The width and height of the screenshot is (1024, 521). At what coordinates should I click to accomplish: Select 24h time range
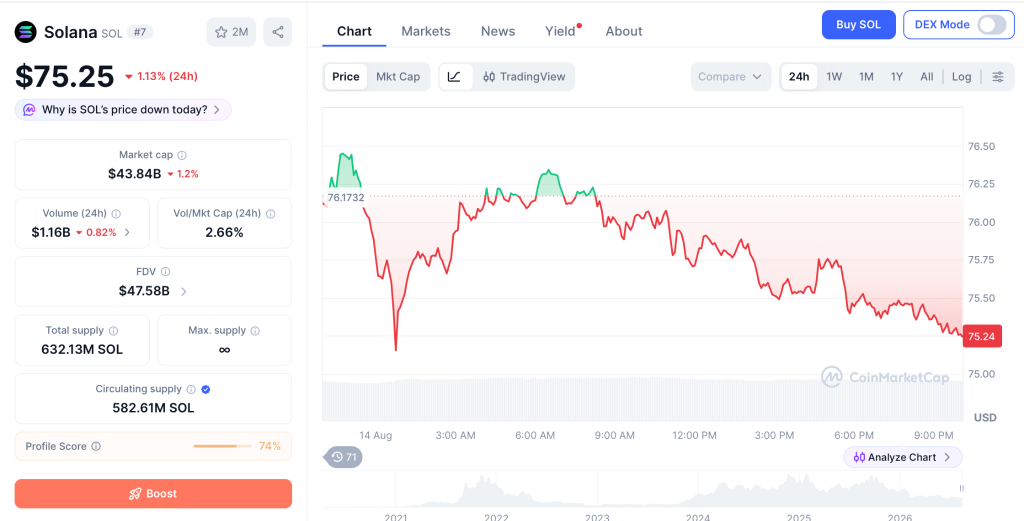coord(799,76)
